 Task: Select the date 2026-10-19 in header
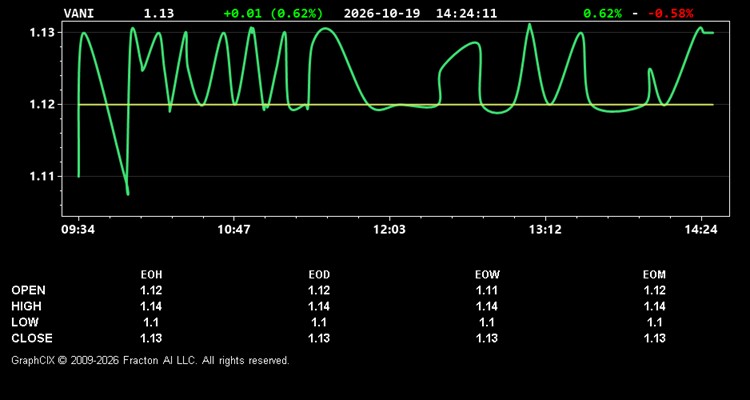point(382,13)
